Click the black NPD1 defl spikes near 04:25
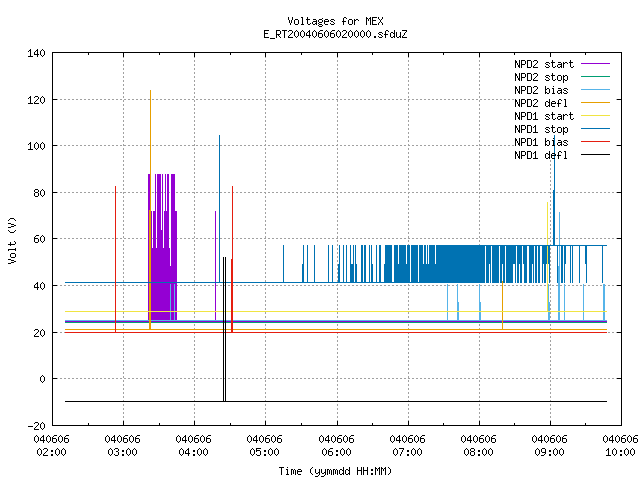The height and width of the screenshot is (480, 640). [x=224, y=329]
